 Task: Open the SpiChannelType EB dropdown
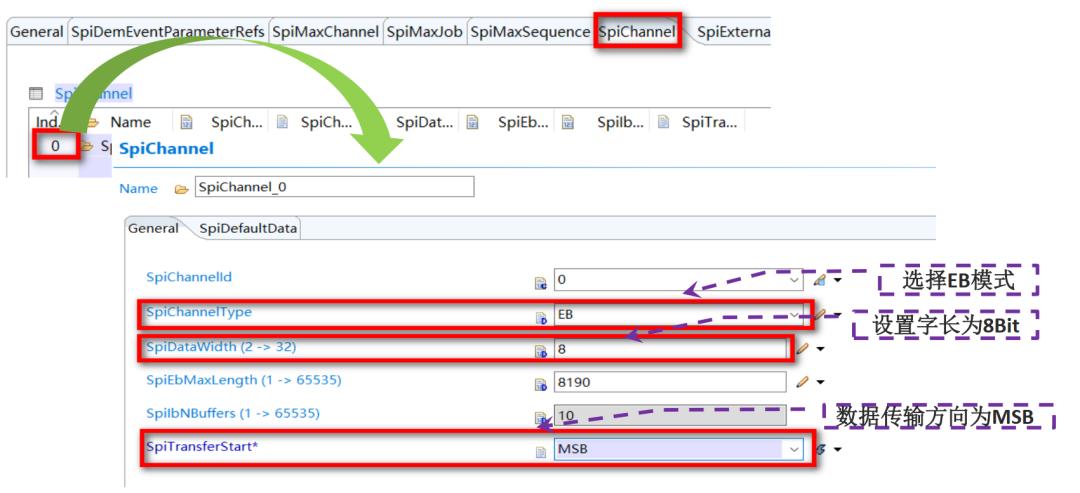[x=795, y=315]
